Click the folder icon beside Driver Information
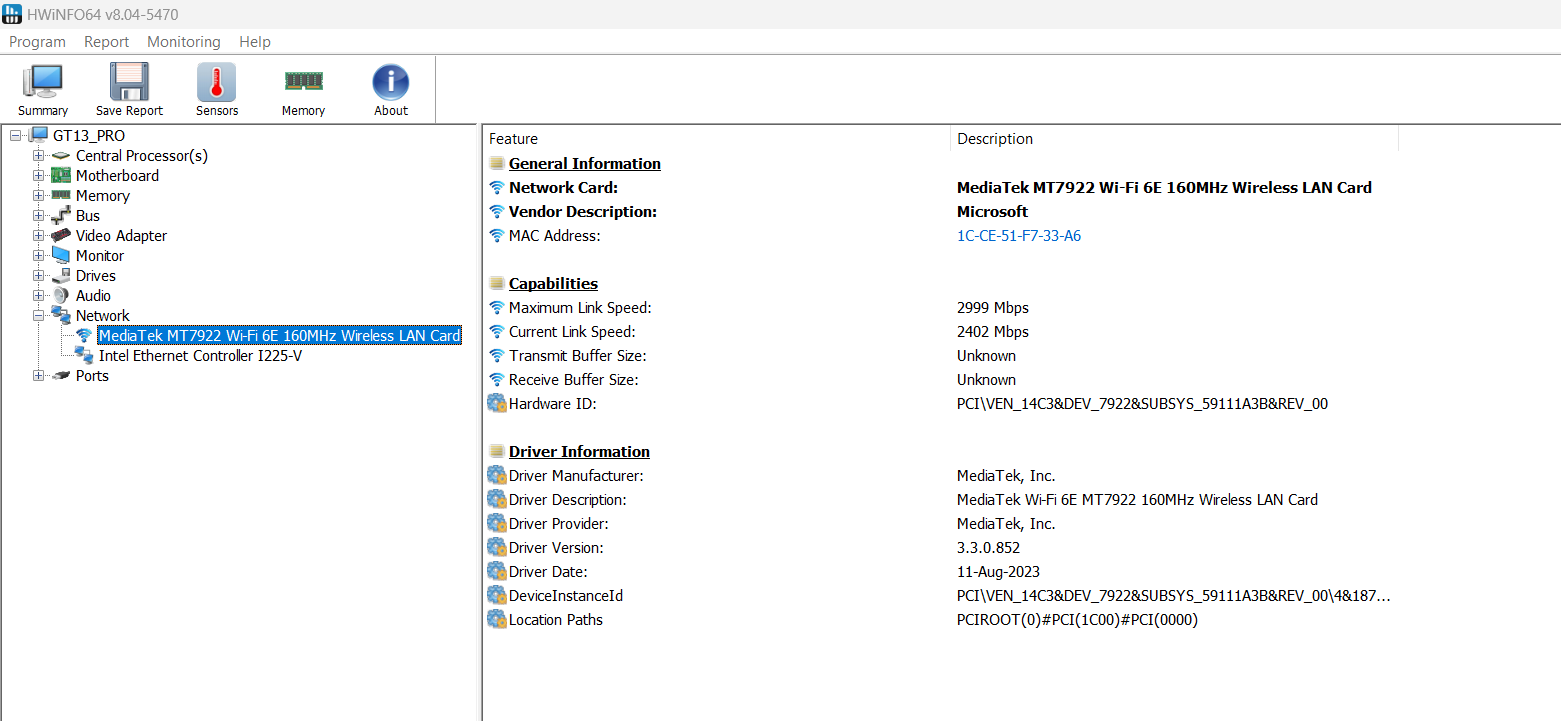 (x=496, y=452)
